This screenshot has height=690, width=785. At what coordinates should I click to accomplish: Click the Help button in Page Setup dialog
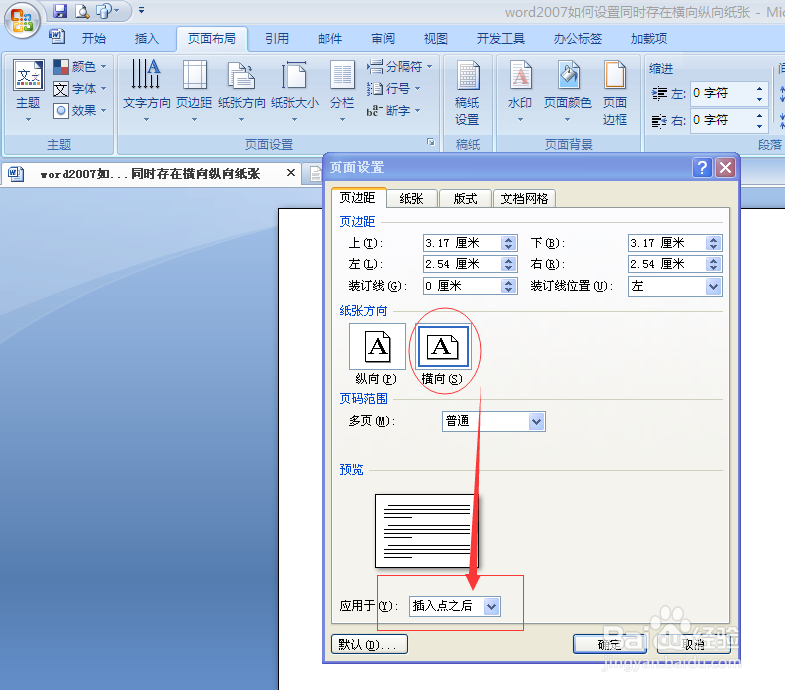coord(702,167)
